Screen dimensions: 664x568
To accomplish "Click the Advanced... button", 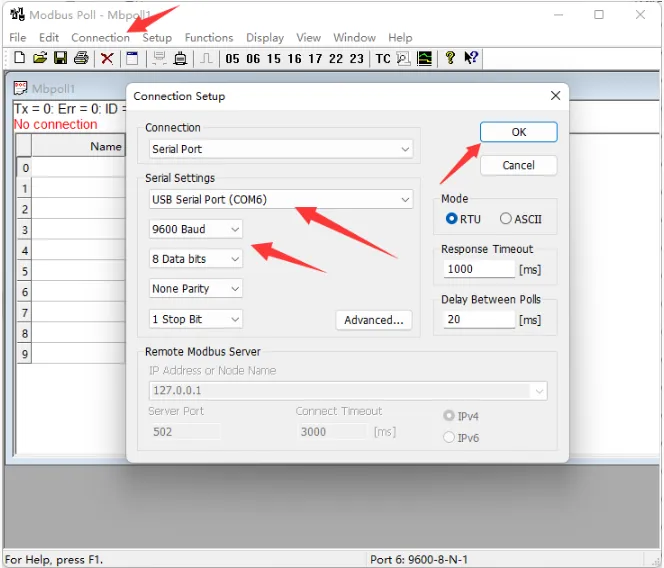I will [374, 320].
